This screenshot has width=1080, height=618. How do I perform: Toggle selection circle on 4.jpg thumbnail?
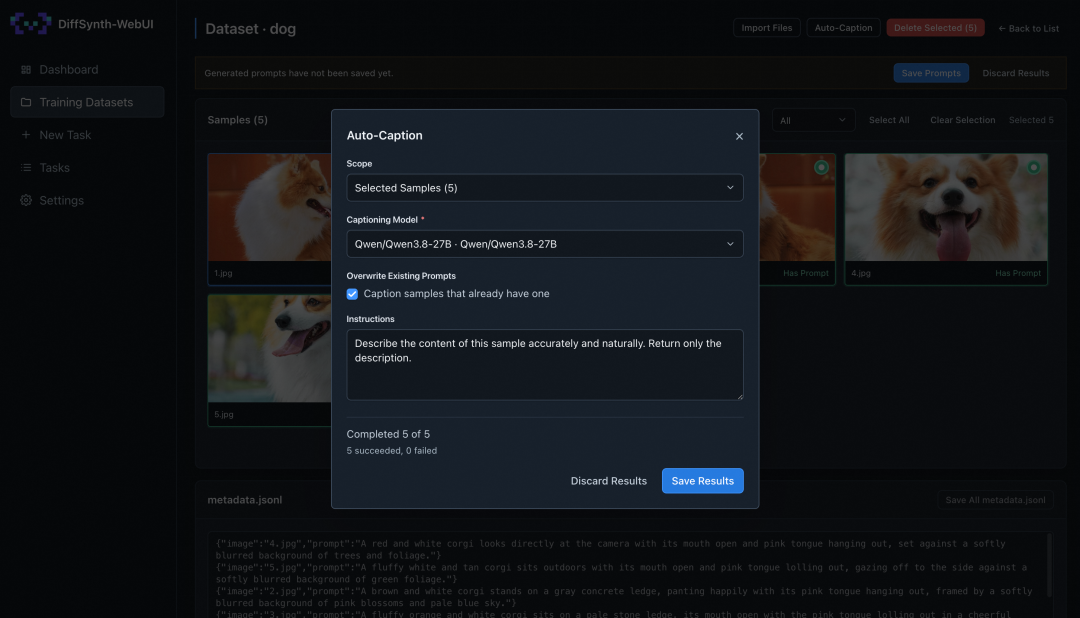pyautogui.click(x=1033, y=167)
